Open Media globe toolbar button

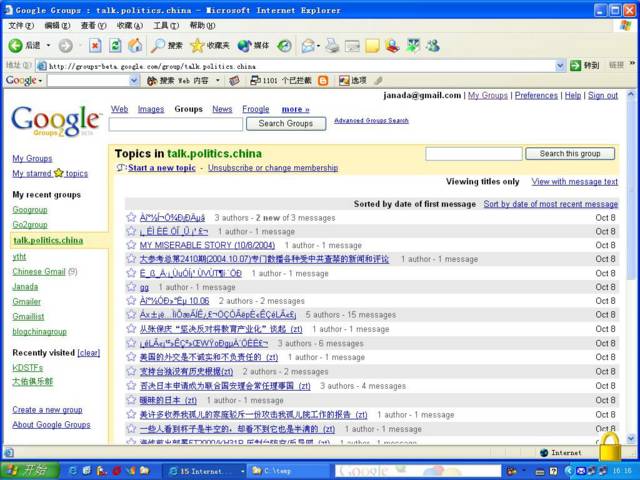253,45
